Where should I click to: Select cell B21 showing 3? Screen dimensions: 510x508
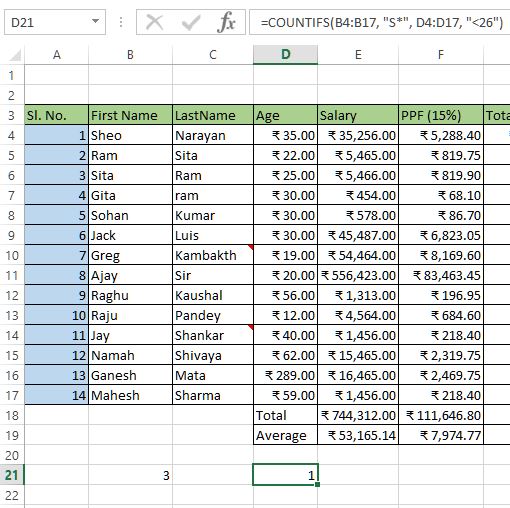[130, 475]
